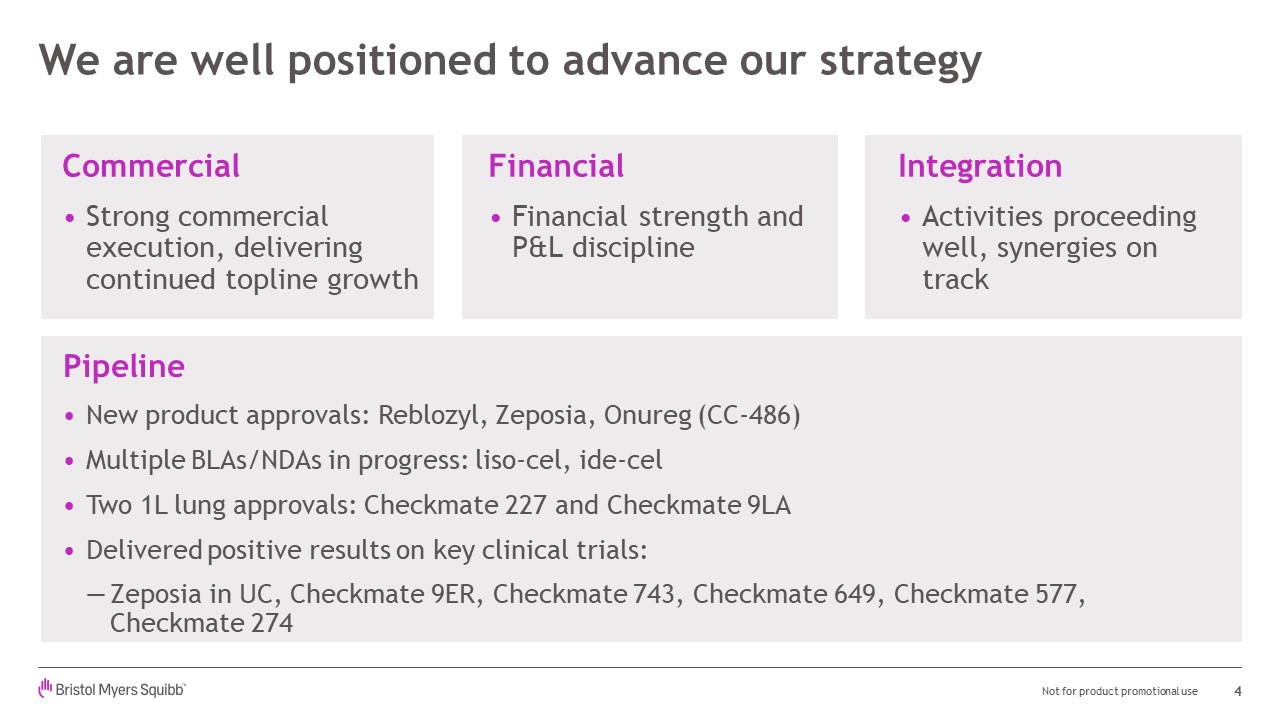The image size is (1280, 720).
Task: Click the Bristol Myers Squibb wordmark text
Action: [121, 690]
